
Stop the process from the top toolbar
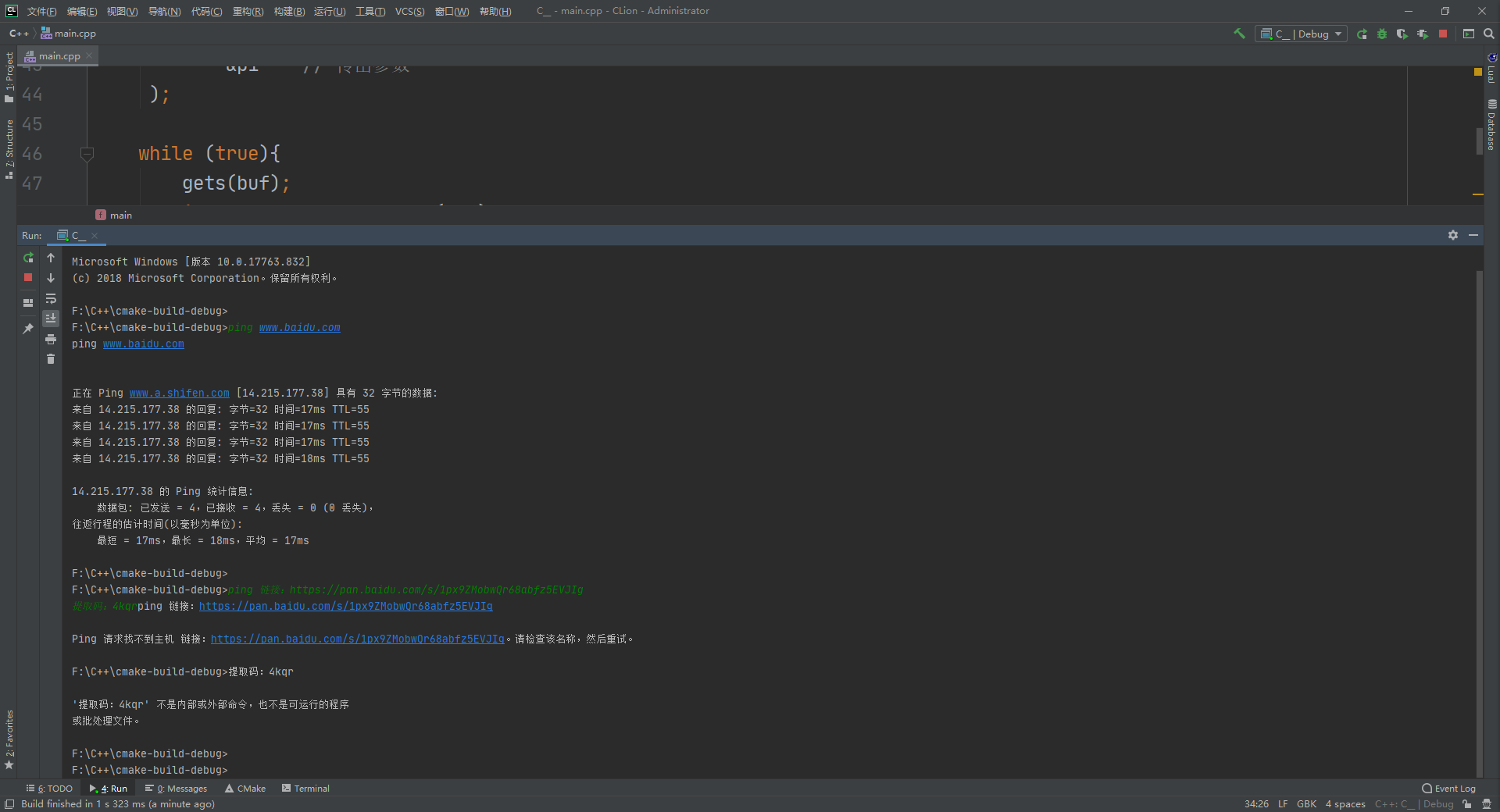(x=1443, y=34)
